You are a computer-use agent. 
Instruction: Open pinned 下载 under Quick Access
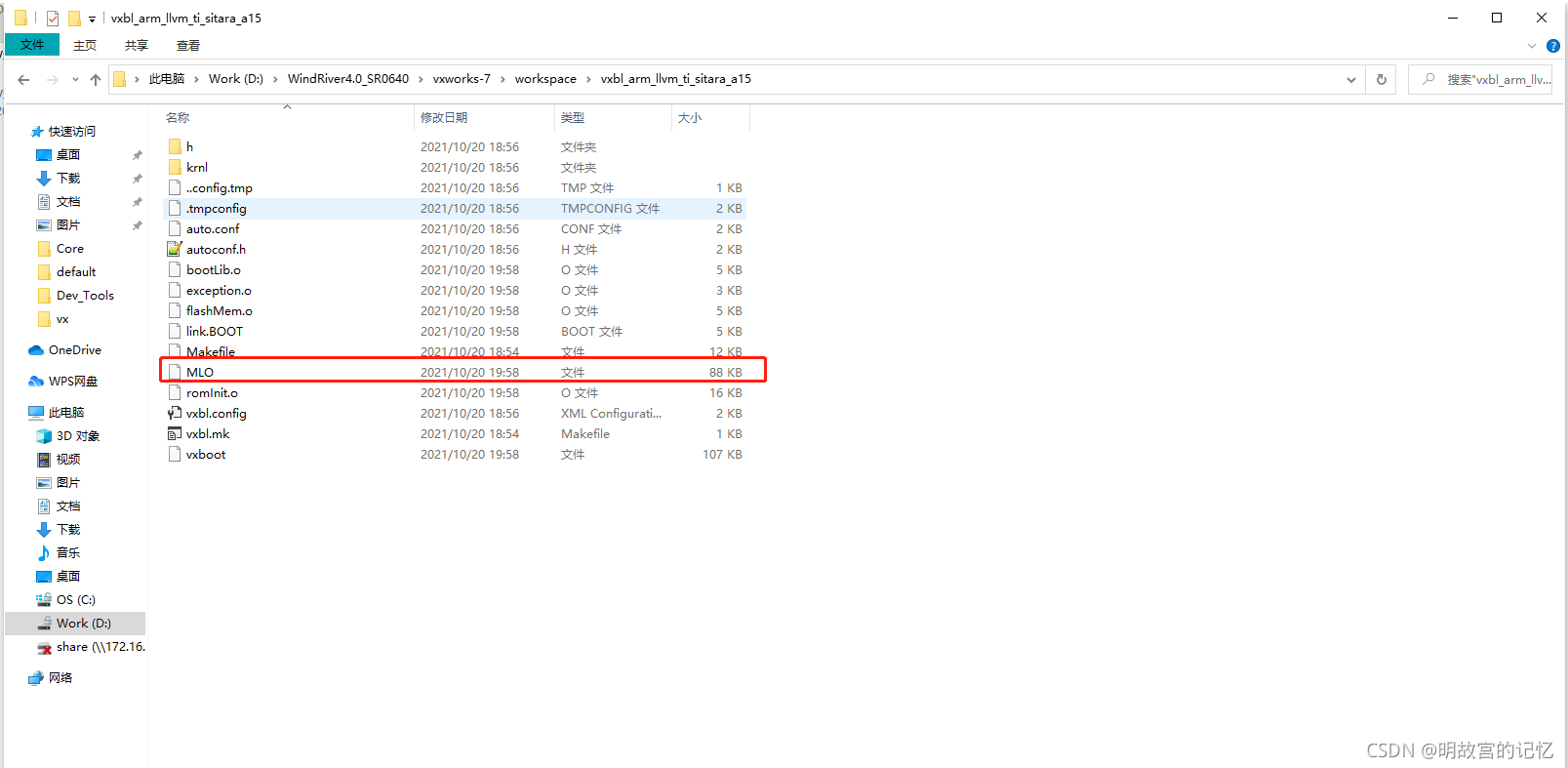(68, 179)
